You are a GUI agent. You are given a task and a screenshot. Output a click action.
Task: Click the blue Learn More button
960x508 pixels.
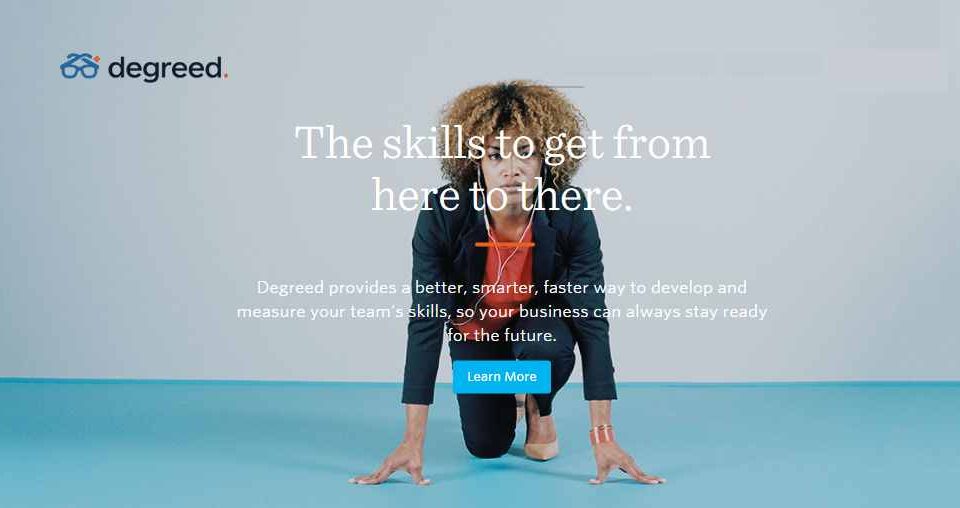pyautogui.click(x=501, y=377)
